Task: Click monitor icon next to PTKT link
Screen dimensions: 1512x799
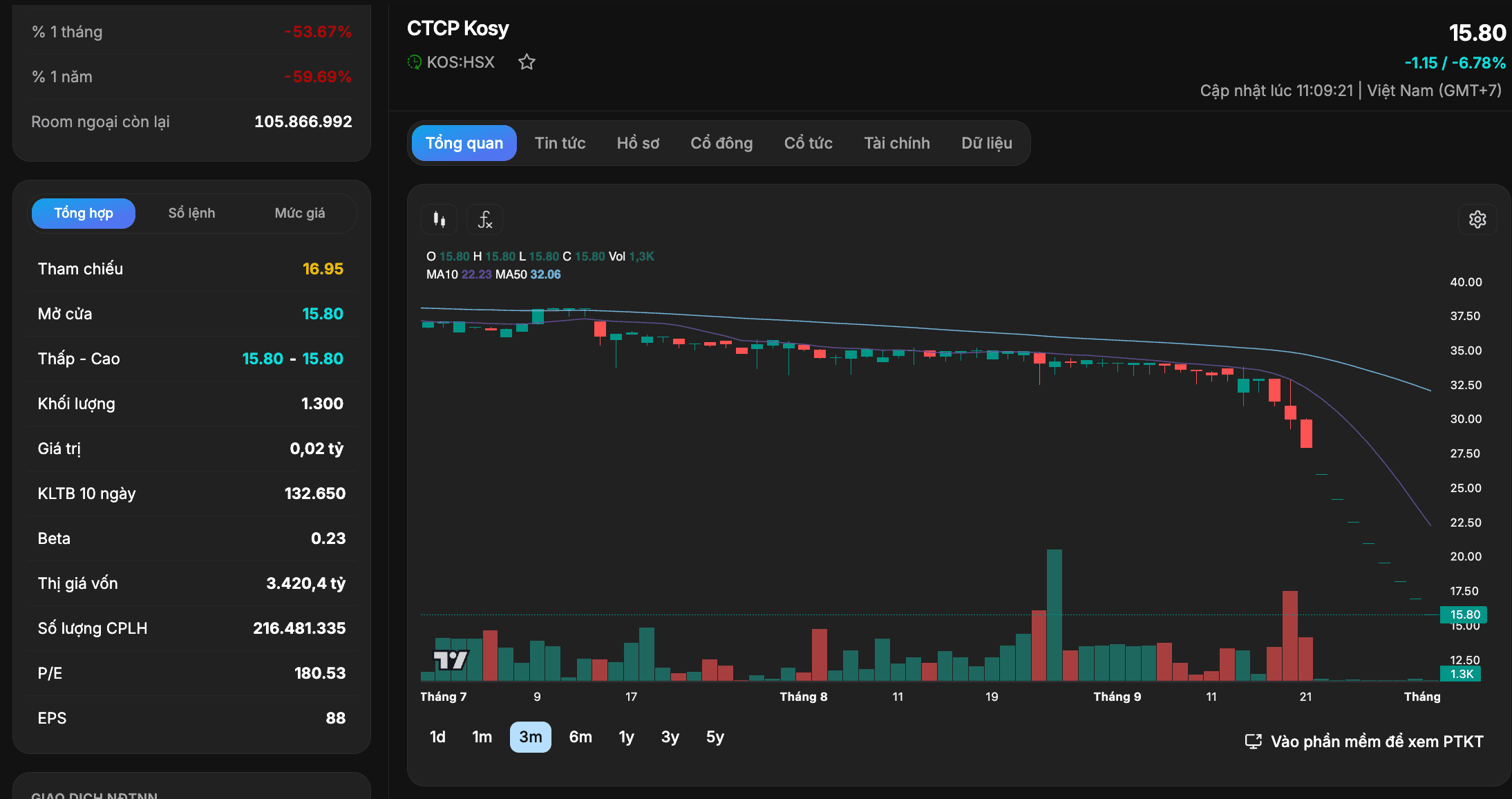Action: (1253, 742)
